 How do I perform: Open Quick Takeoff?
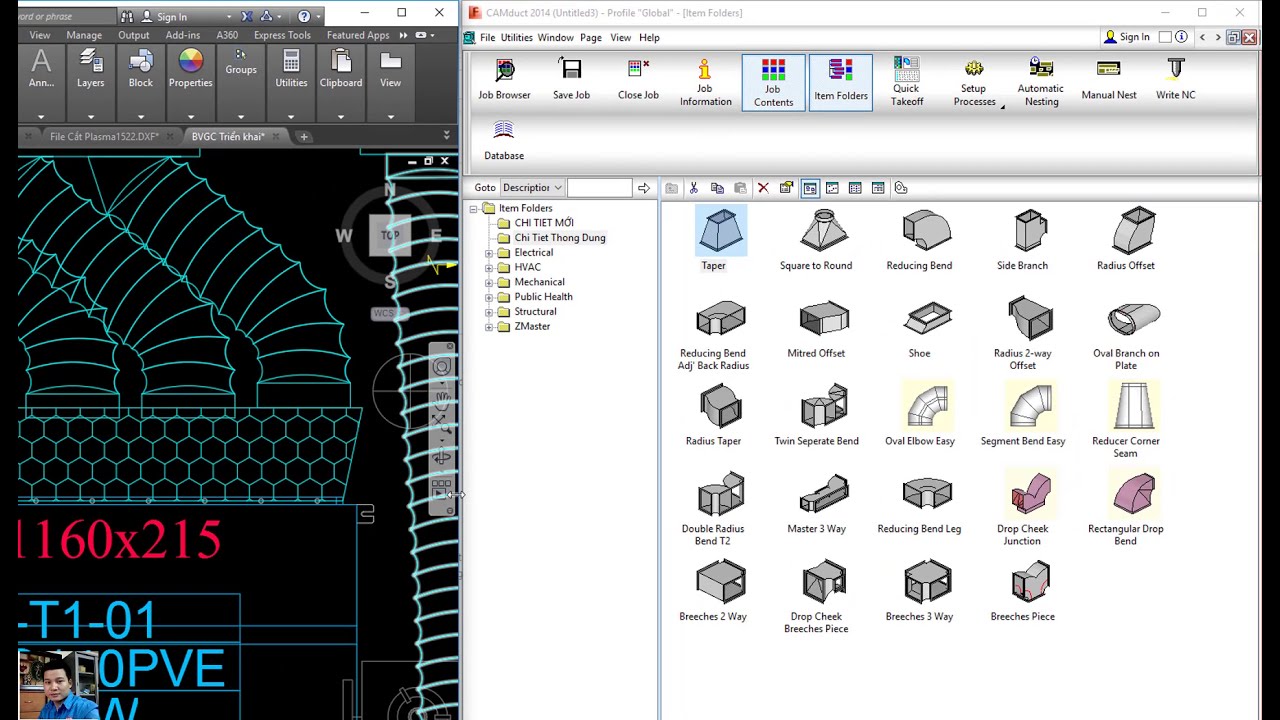click(x=907, y=82)
